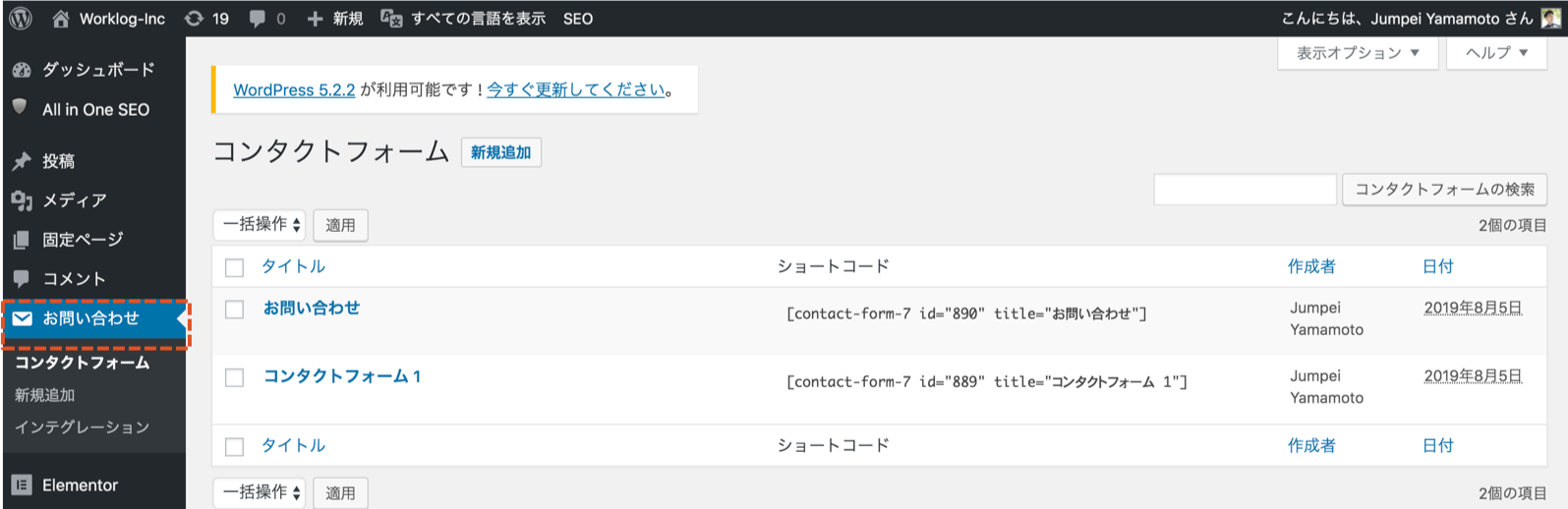The image size is (1568, 509).
Task: Open the top 一括操作 bulk actions dropdown
Action: click(x=260, y=225)
